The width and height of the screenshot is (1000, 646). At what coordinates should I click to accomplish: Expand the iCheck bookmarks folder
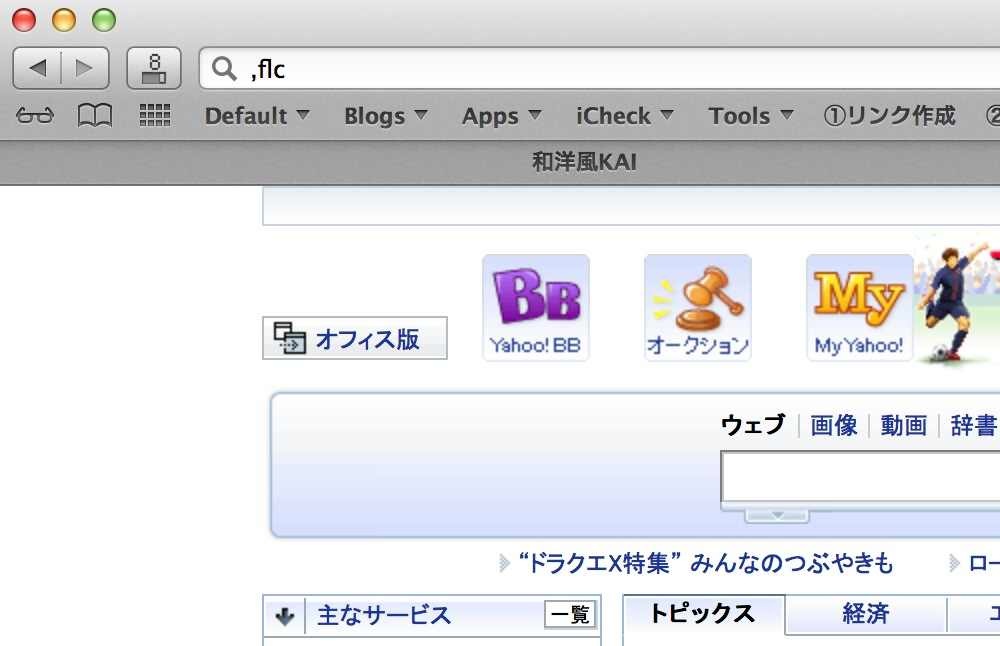coord(625,116)
